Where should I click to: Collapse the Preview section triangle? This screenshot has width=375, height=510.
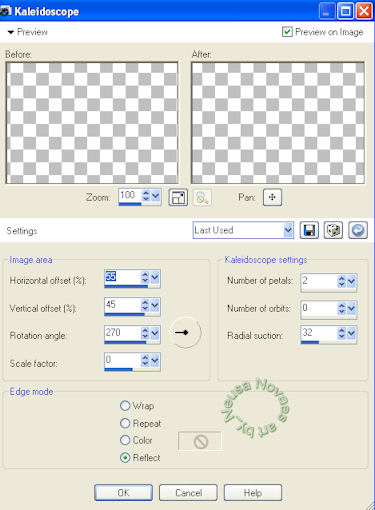(x=11, y=32)
